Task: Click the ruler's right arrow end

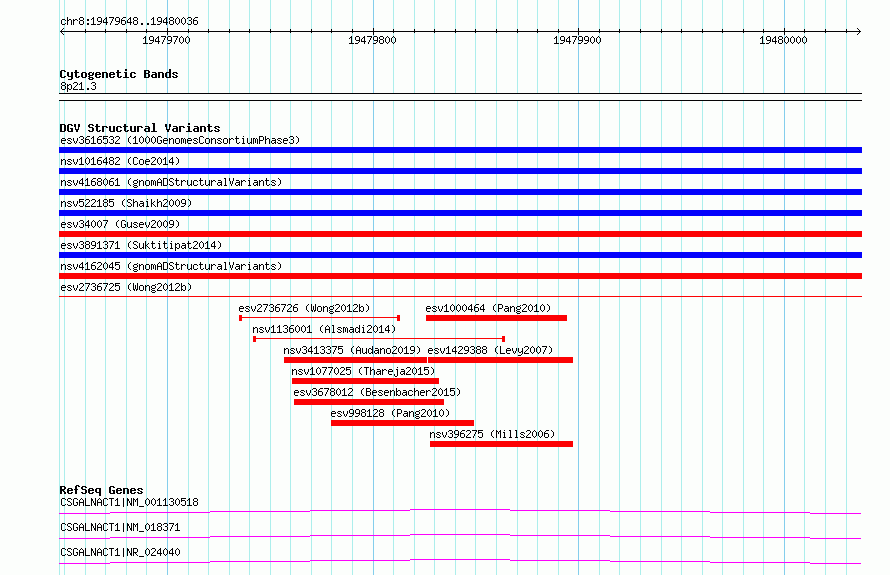Action: (x=859, y=32)
